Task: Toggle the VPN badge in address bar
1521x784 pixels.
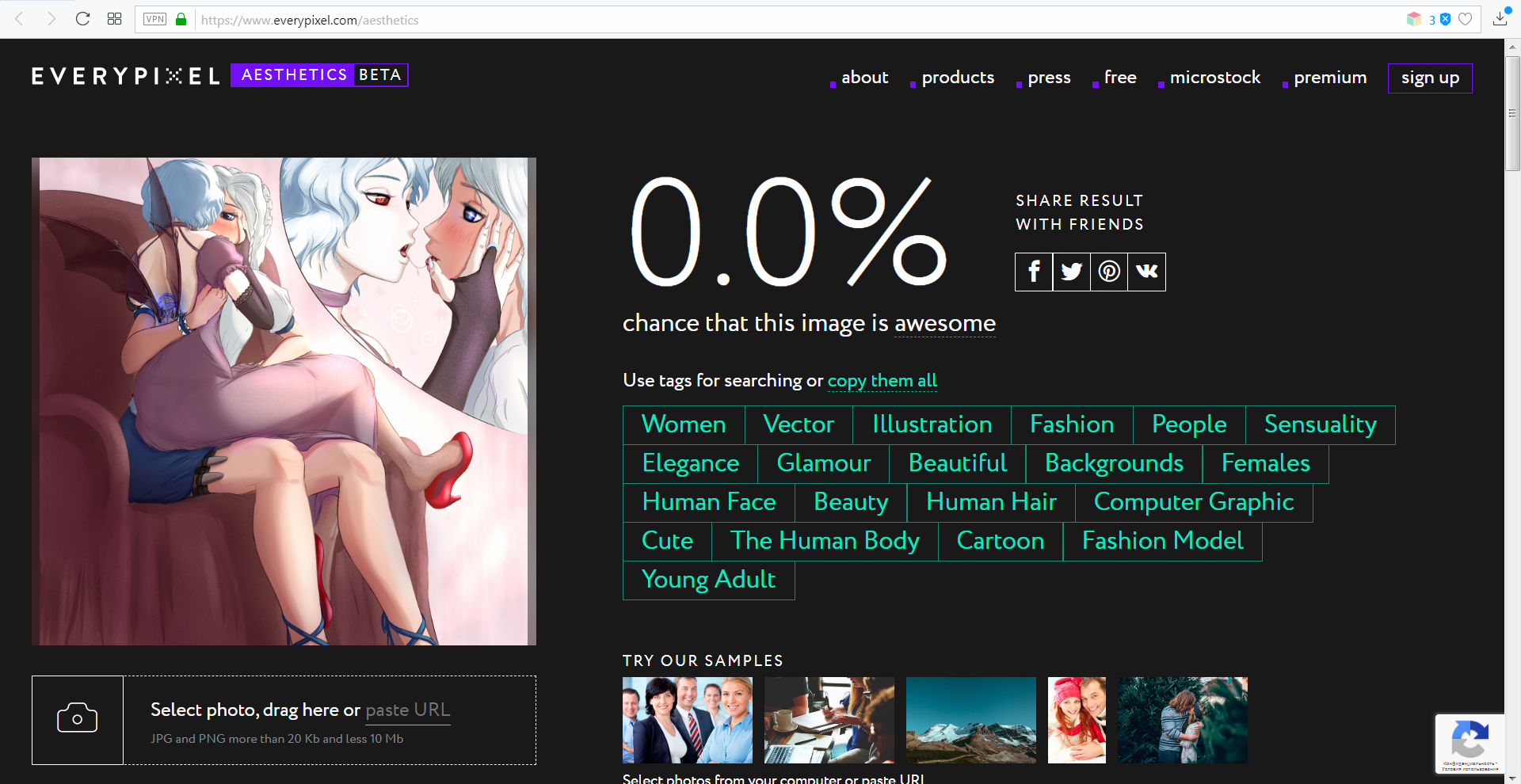Action: (x=155, y=19)
